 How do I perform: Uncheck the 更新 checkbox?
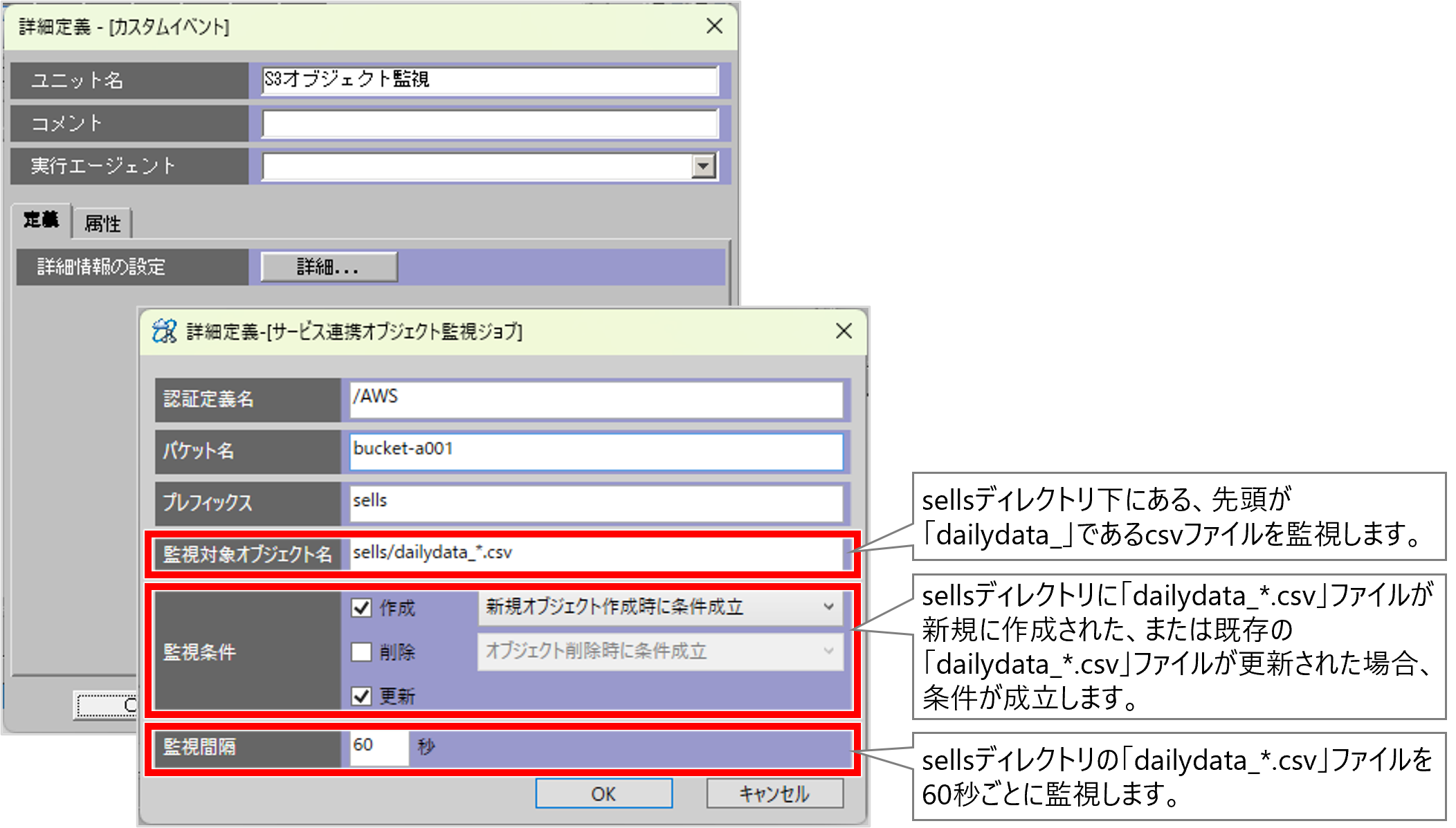[x=361, y=696]
